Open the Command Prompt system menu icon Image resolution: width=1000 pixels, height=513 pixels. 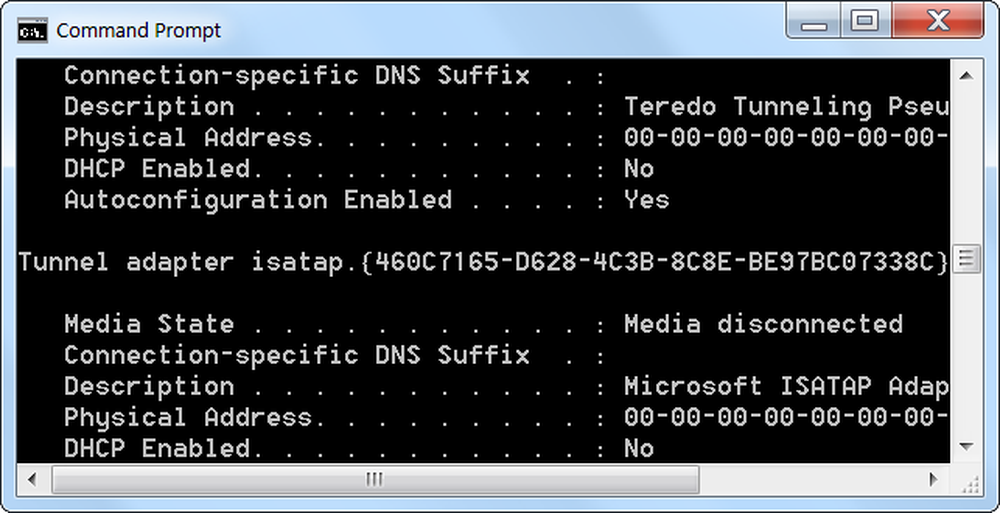pos(33,31)
